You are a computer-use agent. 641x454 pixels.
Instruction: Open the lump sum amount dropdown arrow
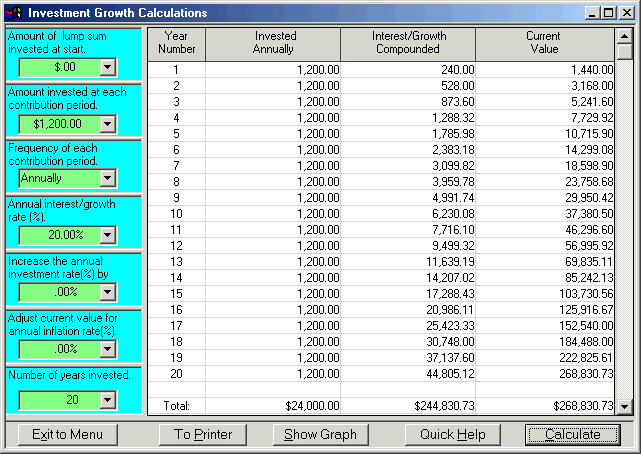click(x=108, y=67)
